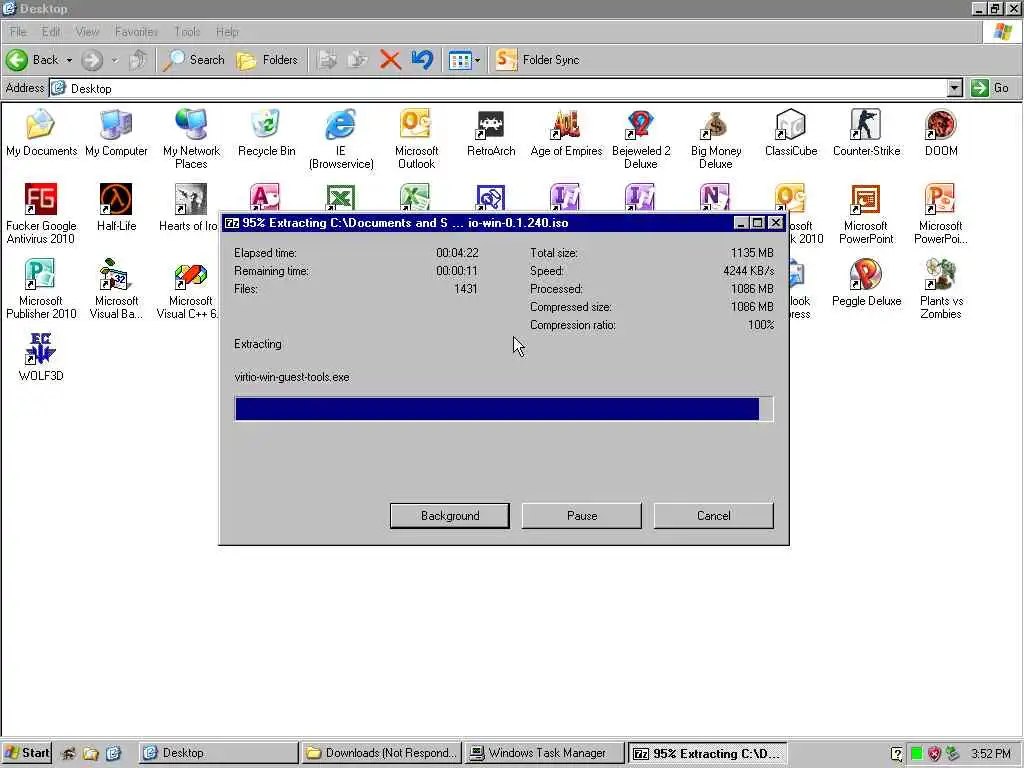Click the Back toolbar button
Image resolution: width=1024 pixels, height=768 pixels.
click(x=33, y=60)
